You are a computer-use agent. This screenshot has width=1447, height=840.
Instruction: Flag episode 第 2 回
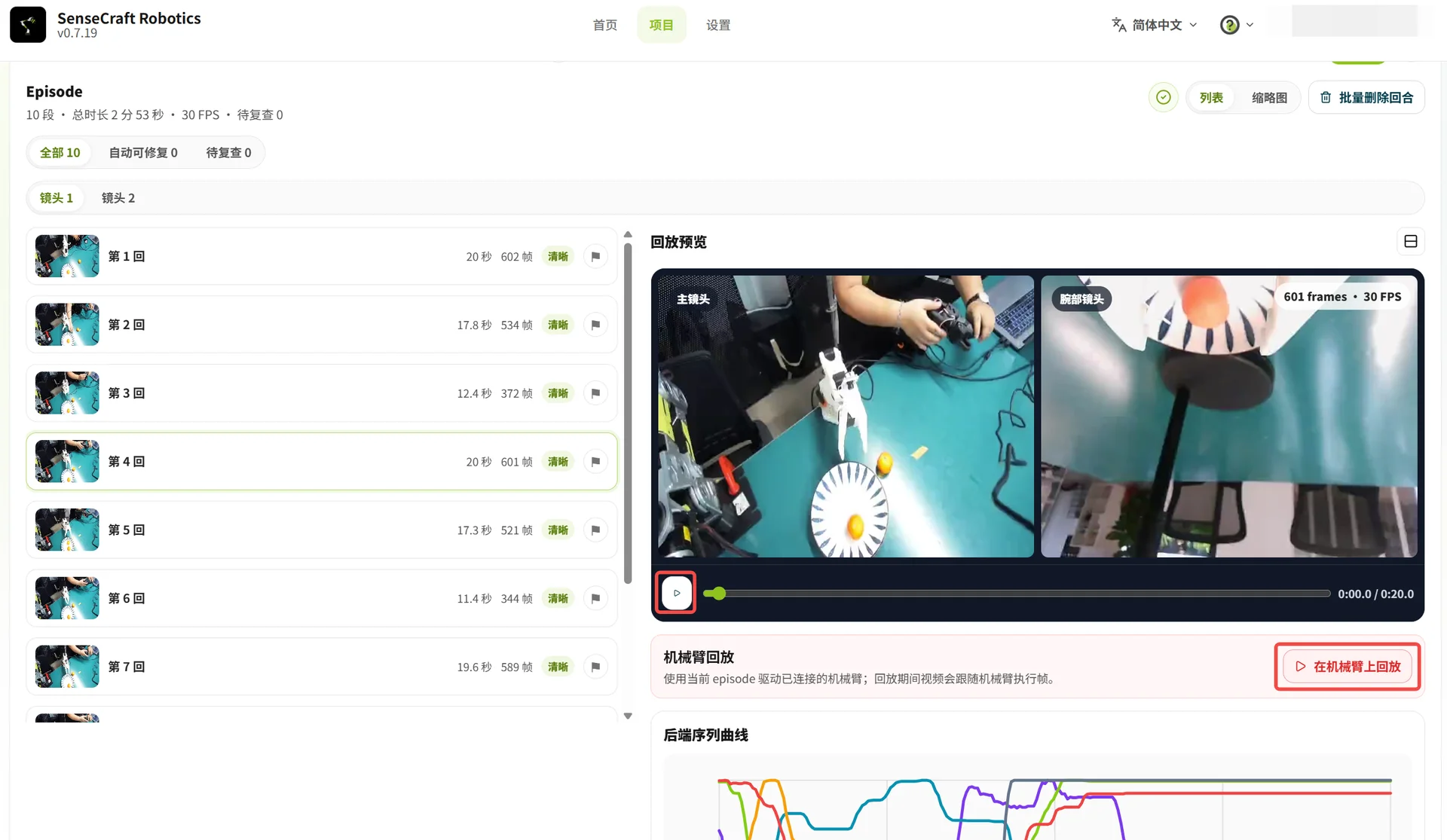[x=595, y=325]
